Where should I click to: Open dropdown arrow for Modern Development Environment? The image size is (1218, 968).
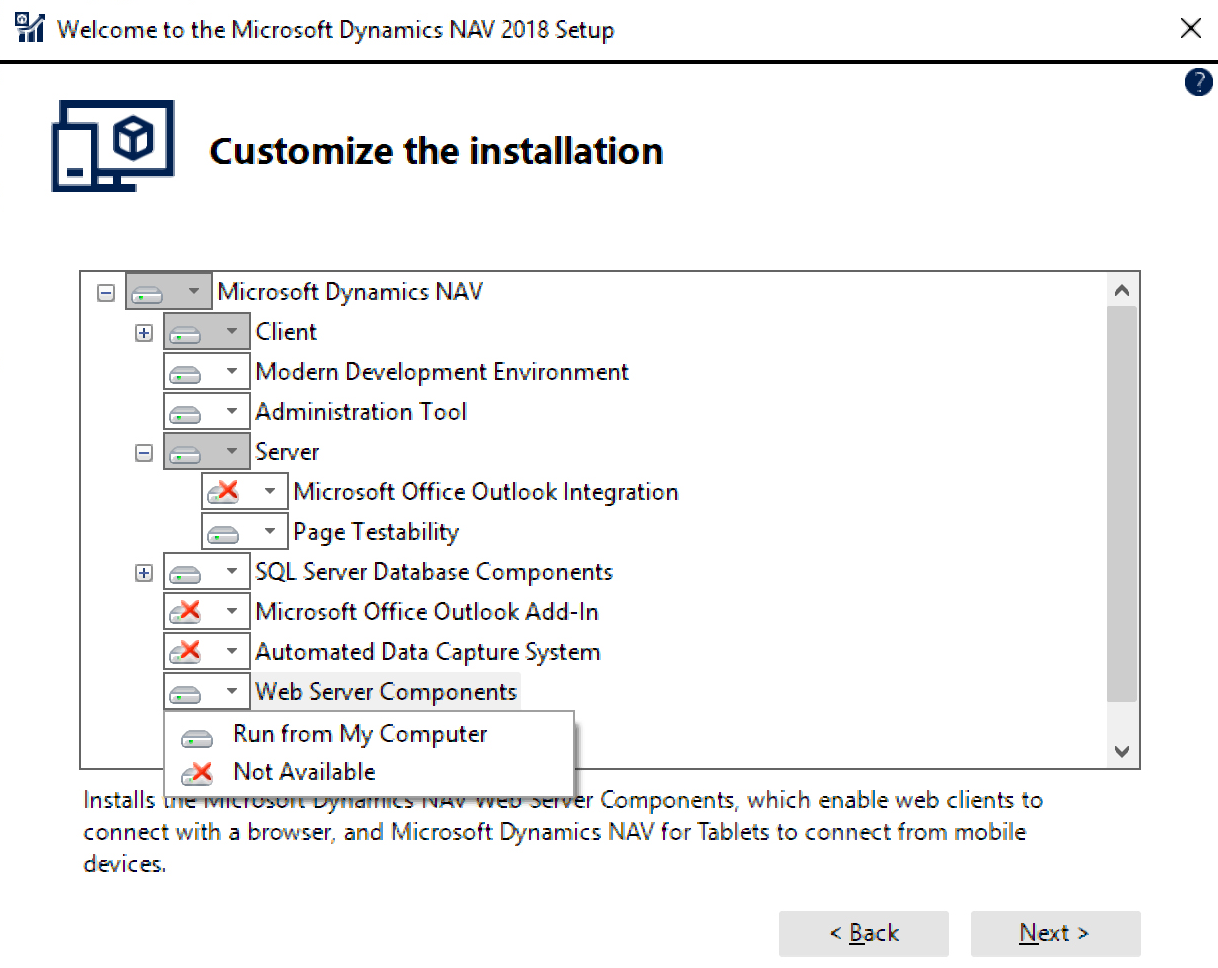point(232,372)
